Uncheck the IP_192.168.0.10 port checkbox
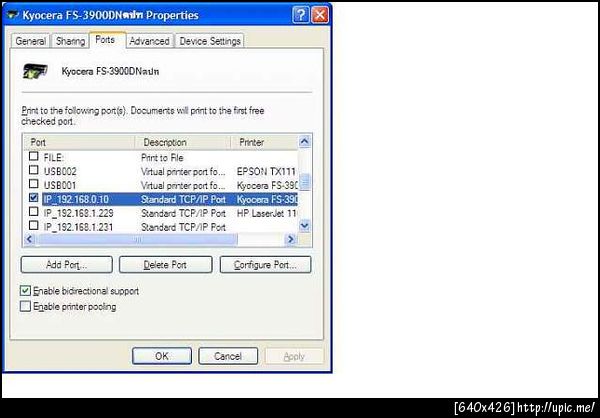 34,198
